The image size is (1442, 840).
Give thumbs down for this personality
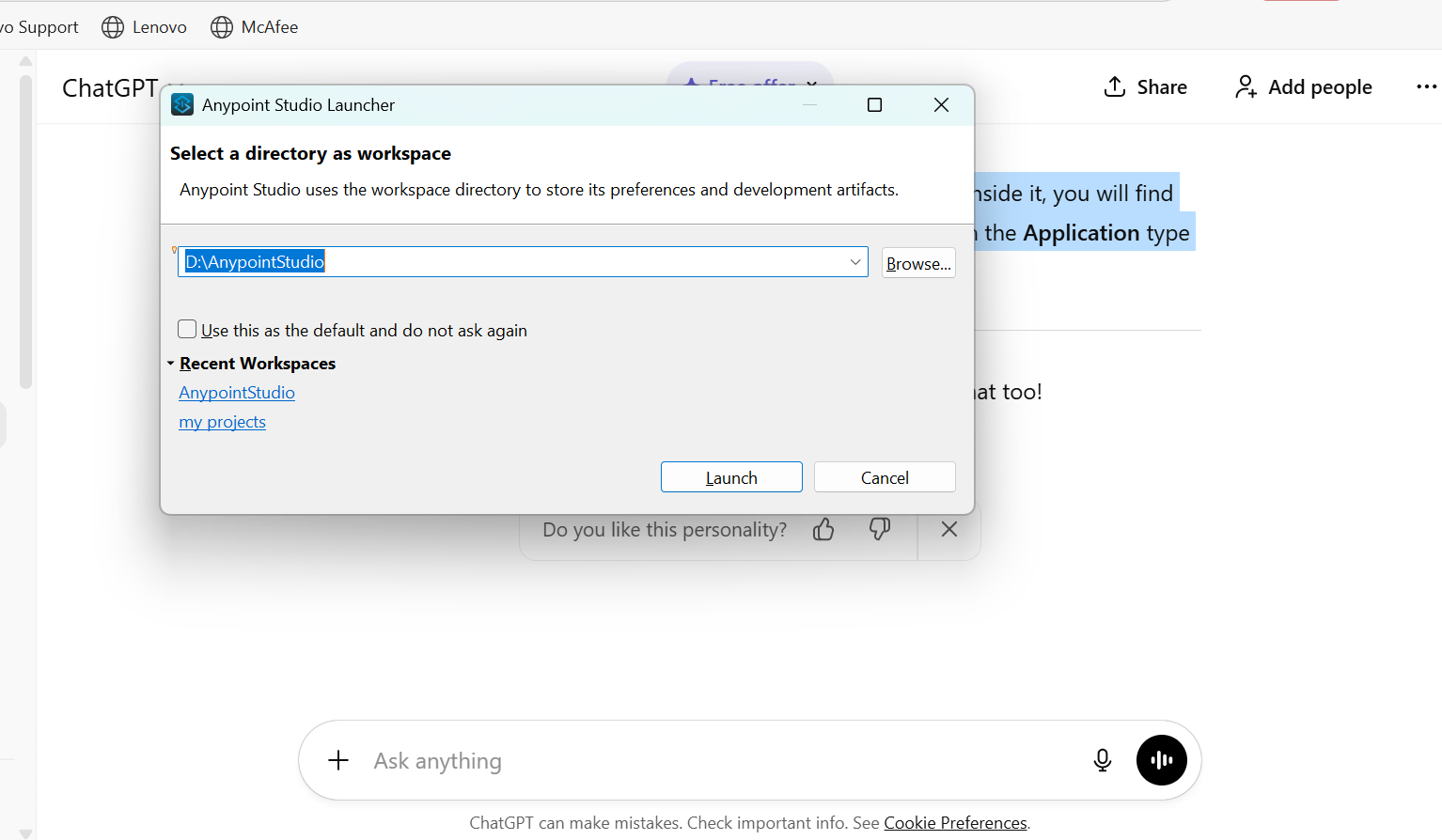[880, 530]
